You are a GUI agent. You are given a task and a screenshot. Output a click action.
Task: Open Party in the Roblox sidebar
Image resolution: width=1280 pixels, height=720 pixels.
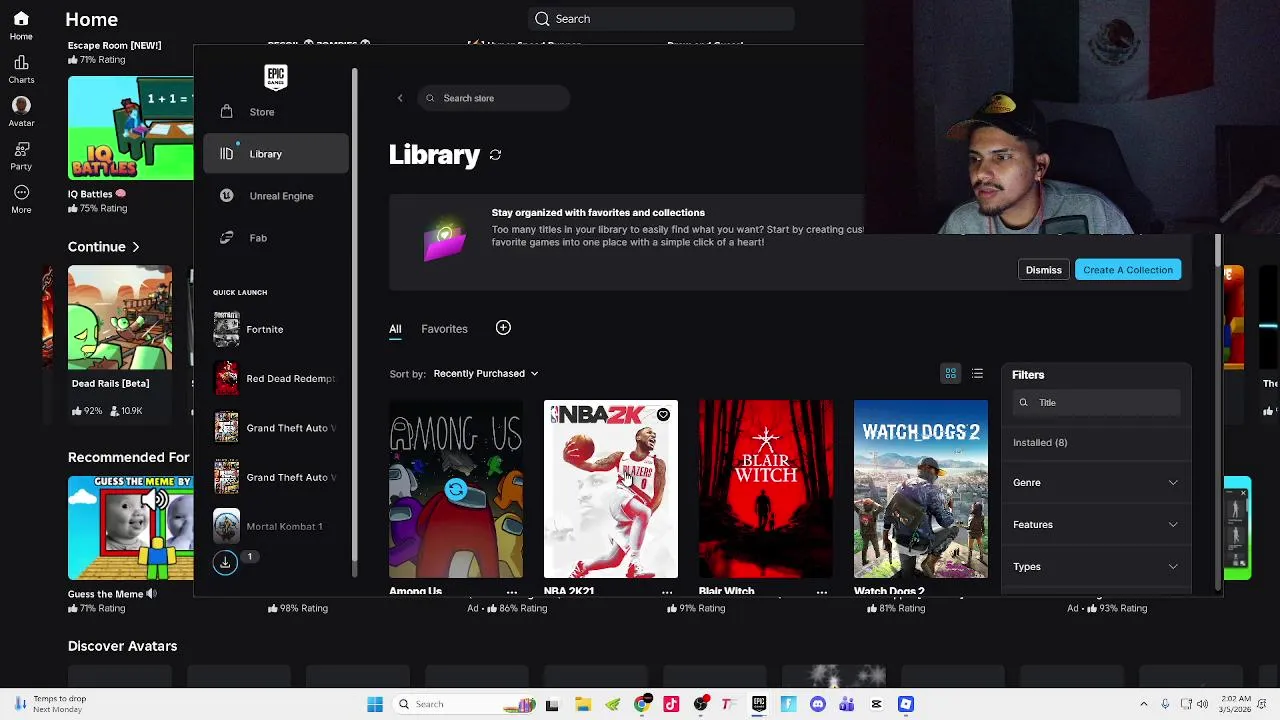click(x=21, y=155)
